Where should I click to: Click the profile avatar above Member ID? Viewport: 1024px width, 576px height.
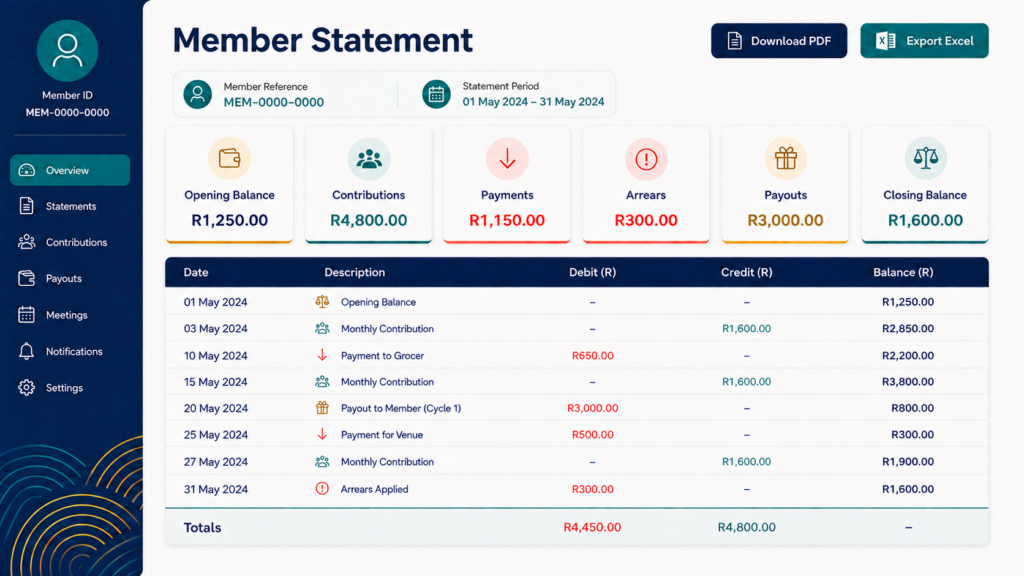point(67,51)
